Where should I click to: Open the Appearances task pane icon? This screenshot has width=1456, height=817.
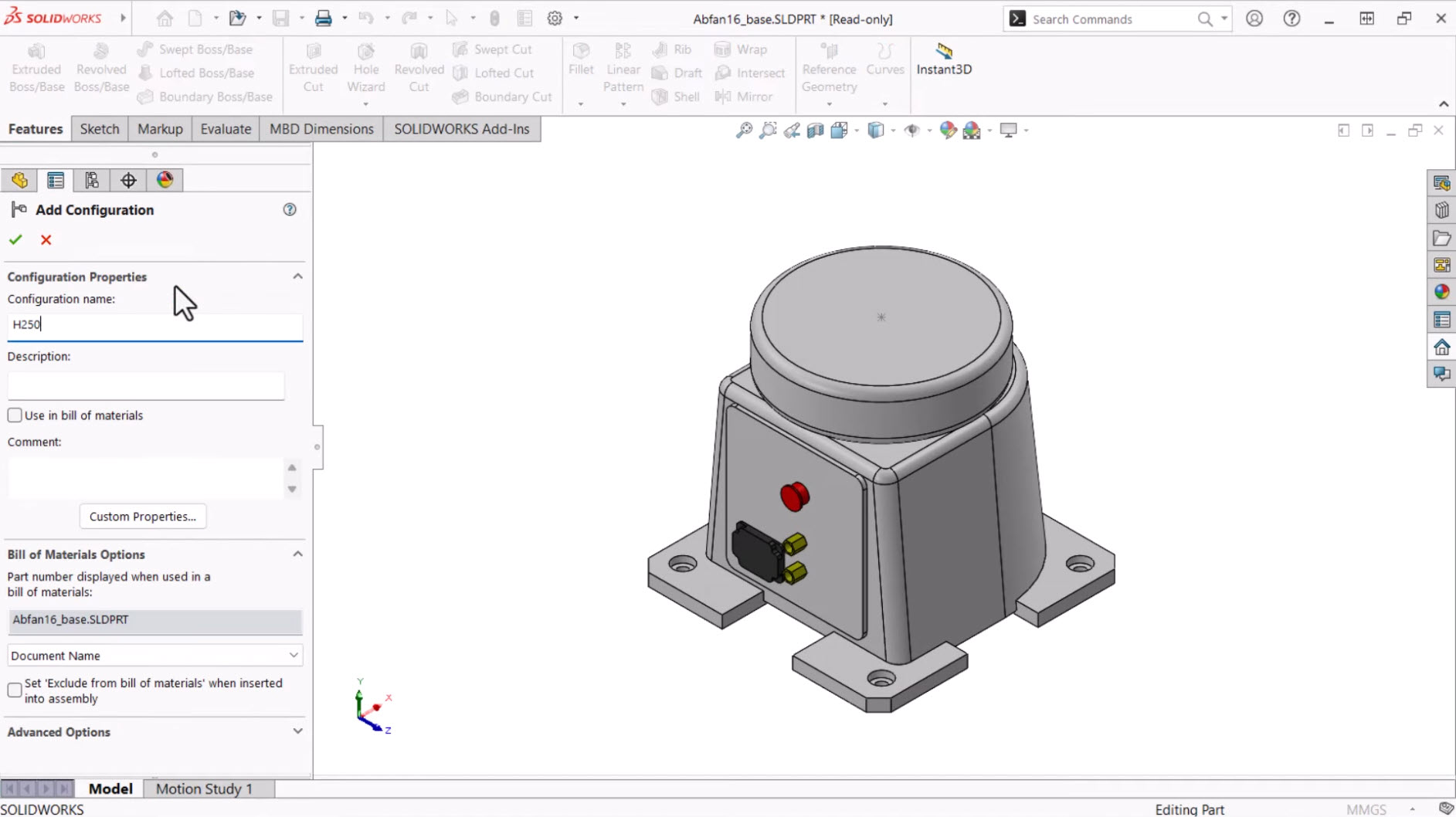pos(1441,292)
